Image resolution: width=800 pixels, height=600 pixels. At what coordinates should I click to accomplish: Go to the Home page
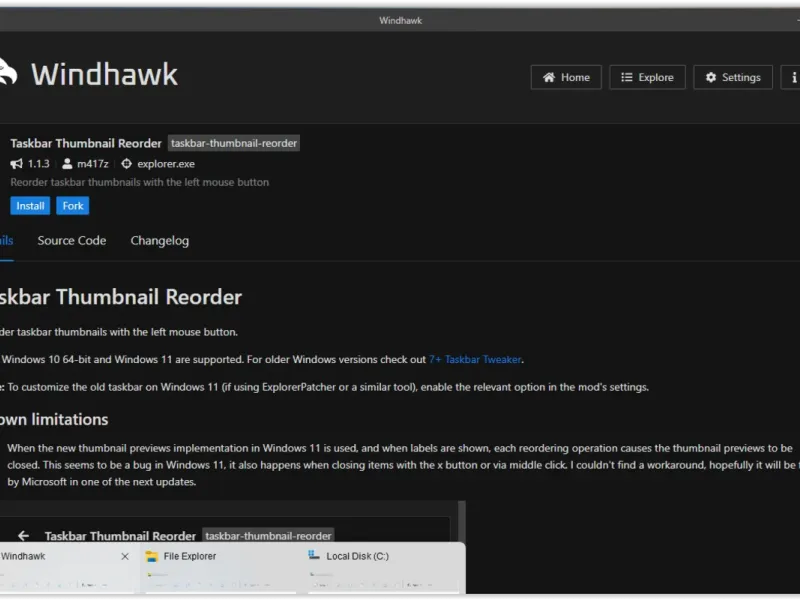click(566, 78)
